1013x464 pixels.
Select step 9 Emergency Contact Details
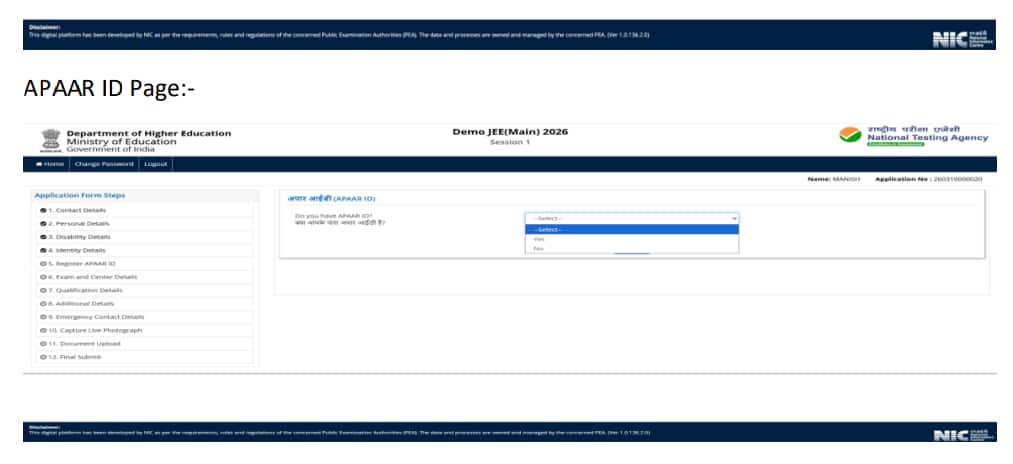click(x=95, y=316)
